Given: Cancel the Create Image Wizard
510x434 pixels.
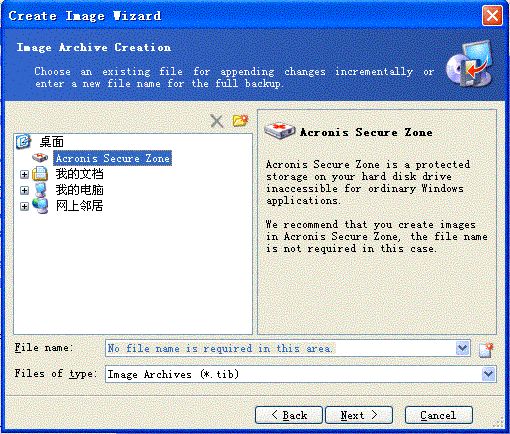Looking at the screenshot, I should click(x=439, y=415).
